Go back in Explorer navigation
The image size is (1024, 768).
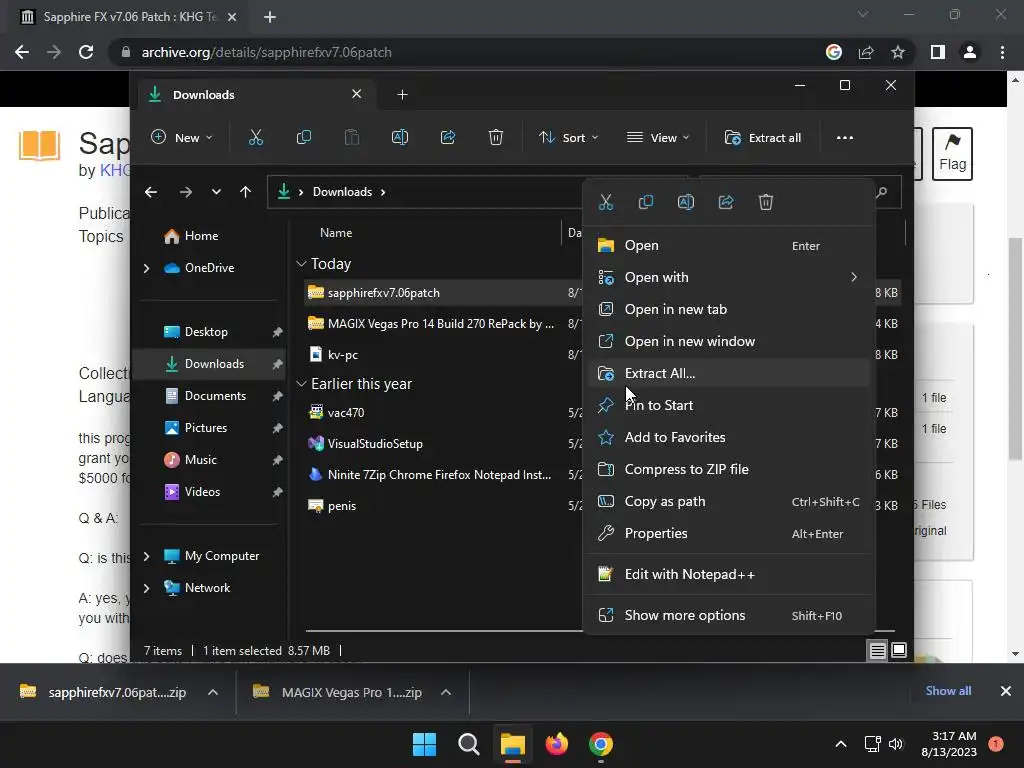click(151, 192)
